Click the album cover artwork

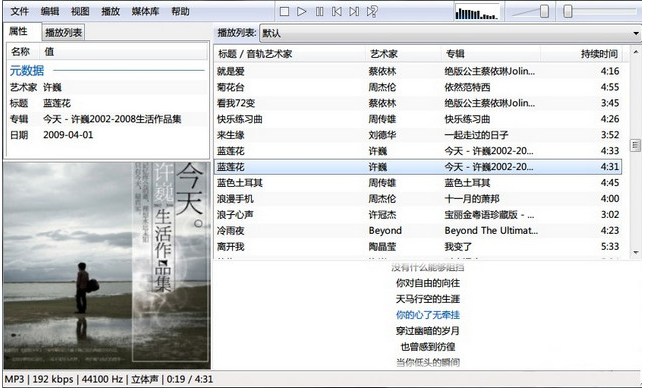click(x=107, y=265)
